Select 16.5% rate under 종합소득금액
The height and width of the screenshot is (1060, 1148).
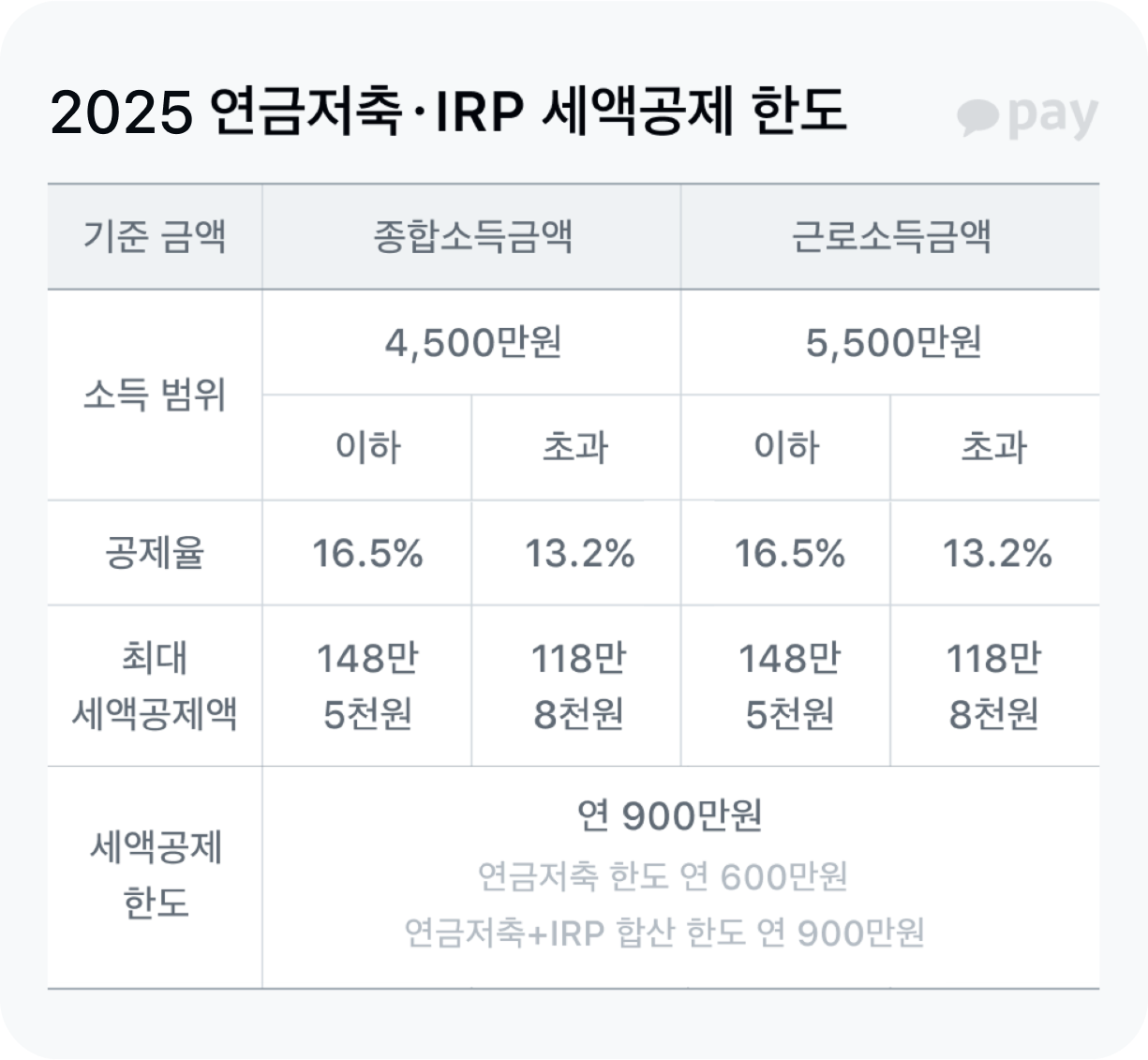click(367, 554)
